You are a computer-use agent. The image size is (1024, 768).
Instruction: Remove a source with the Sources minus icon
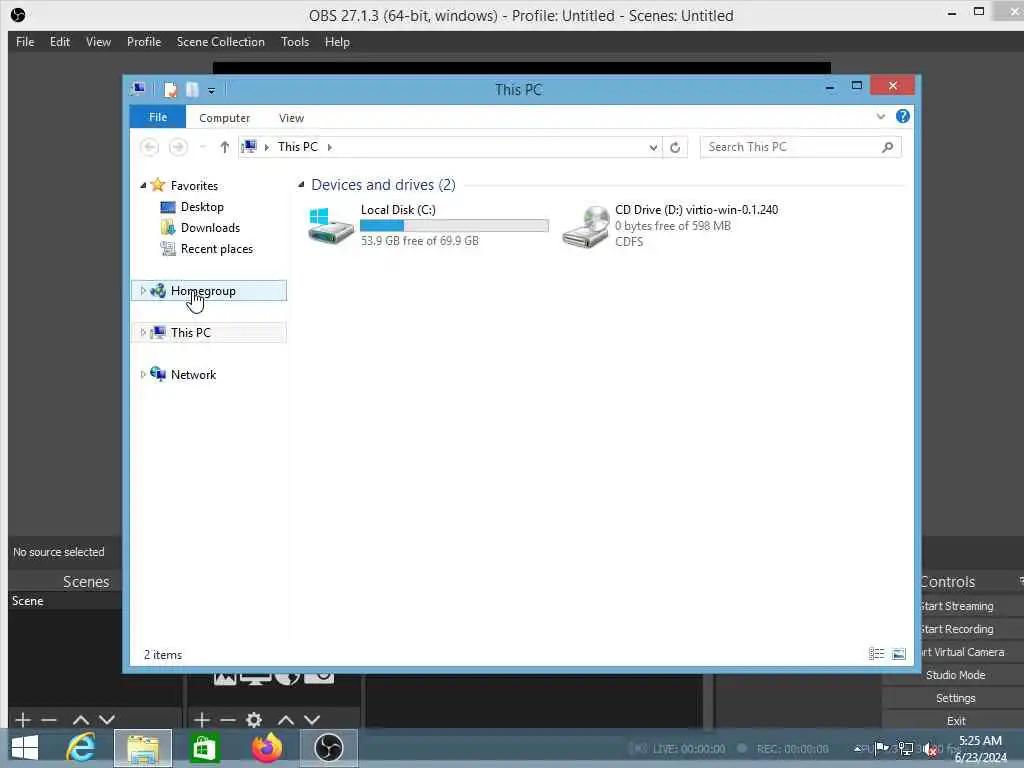[227, 720]
